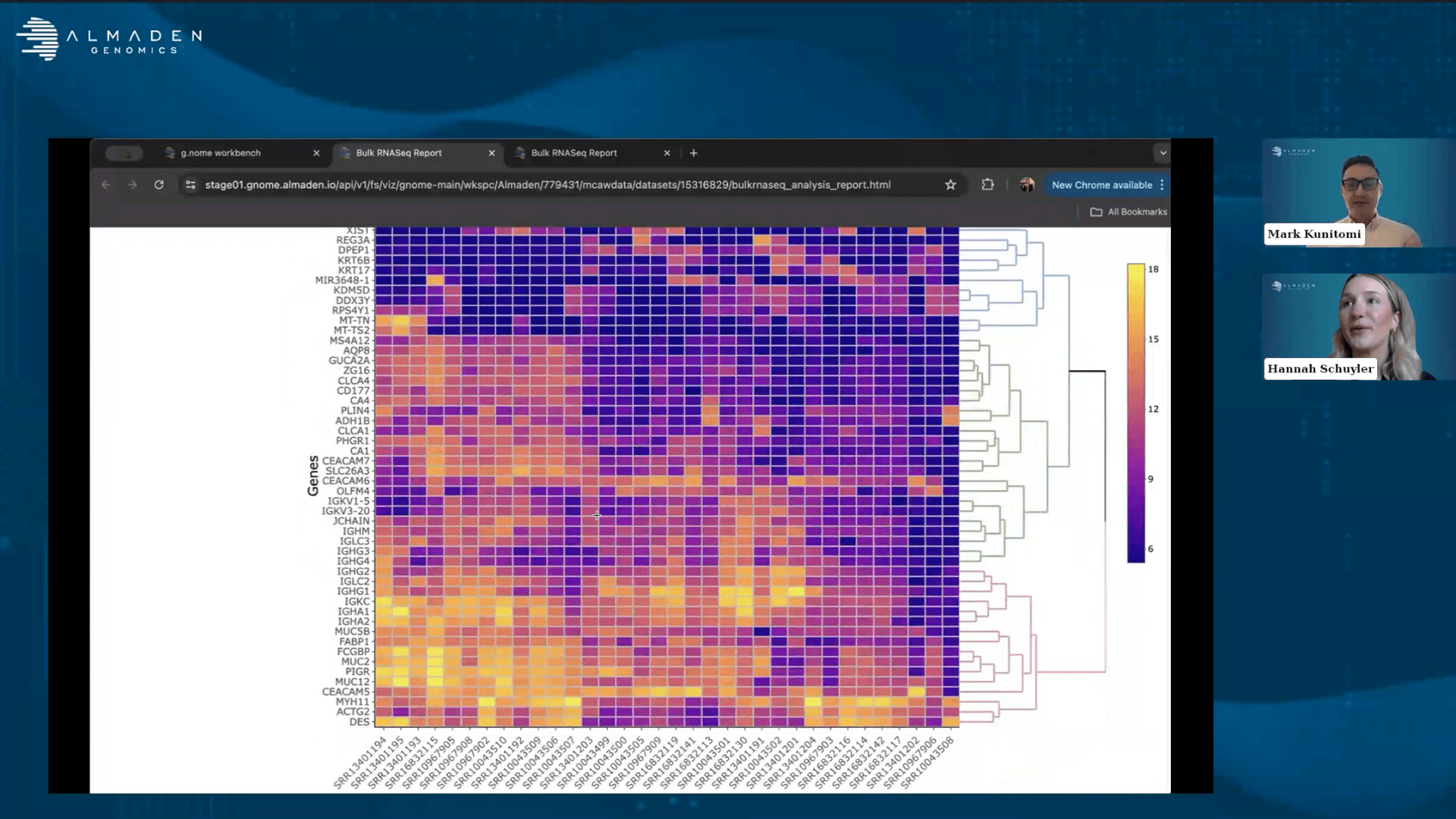Switch to the g.nome workbench tab
This screenshot has height=819, width=1456.
(221, 153)
